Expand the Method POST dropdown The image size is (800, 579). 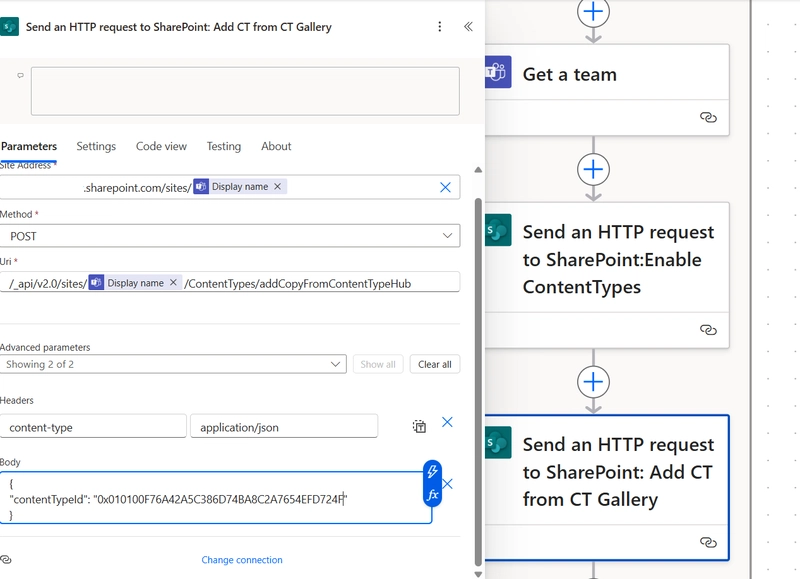pos(230,236)
